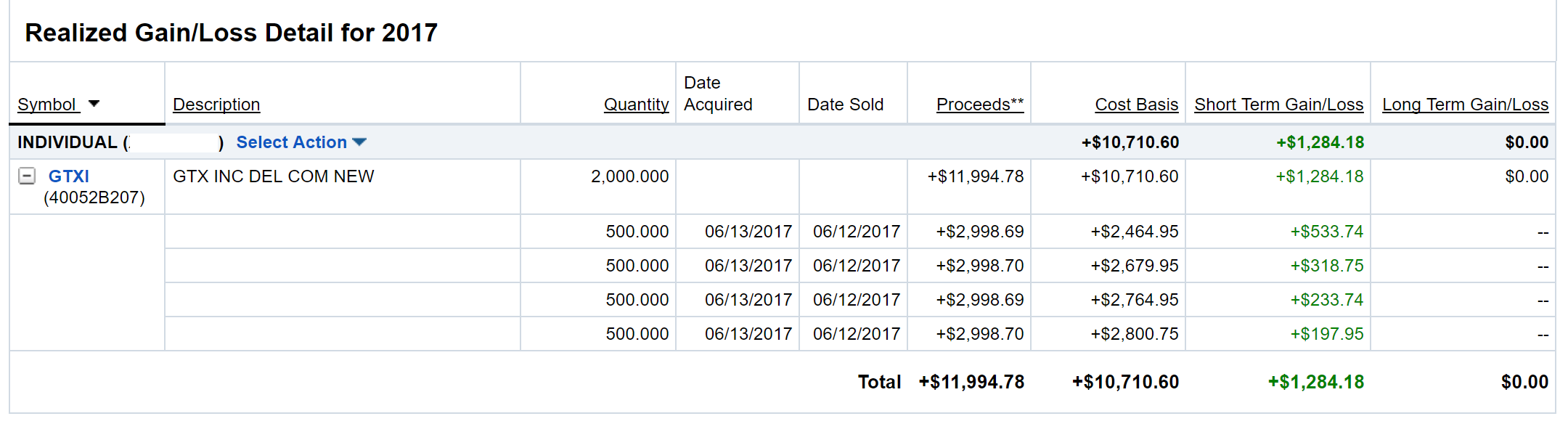Collapse the GTXI row with minus icon
Viewport: 1568px width, 424px height.
coord(27,176)
